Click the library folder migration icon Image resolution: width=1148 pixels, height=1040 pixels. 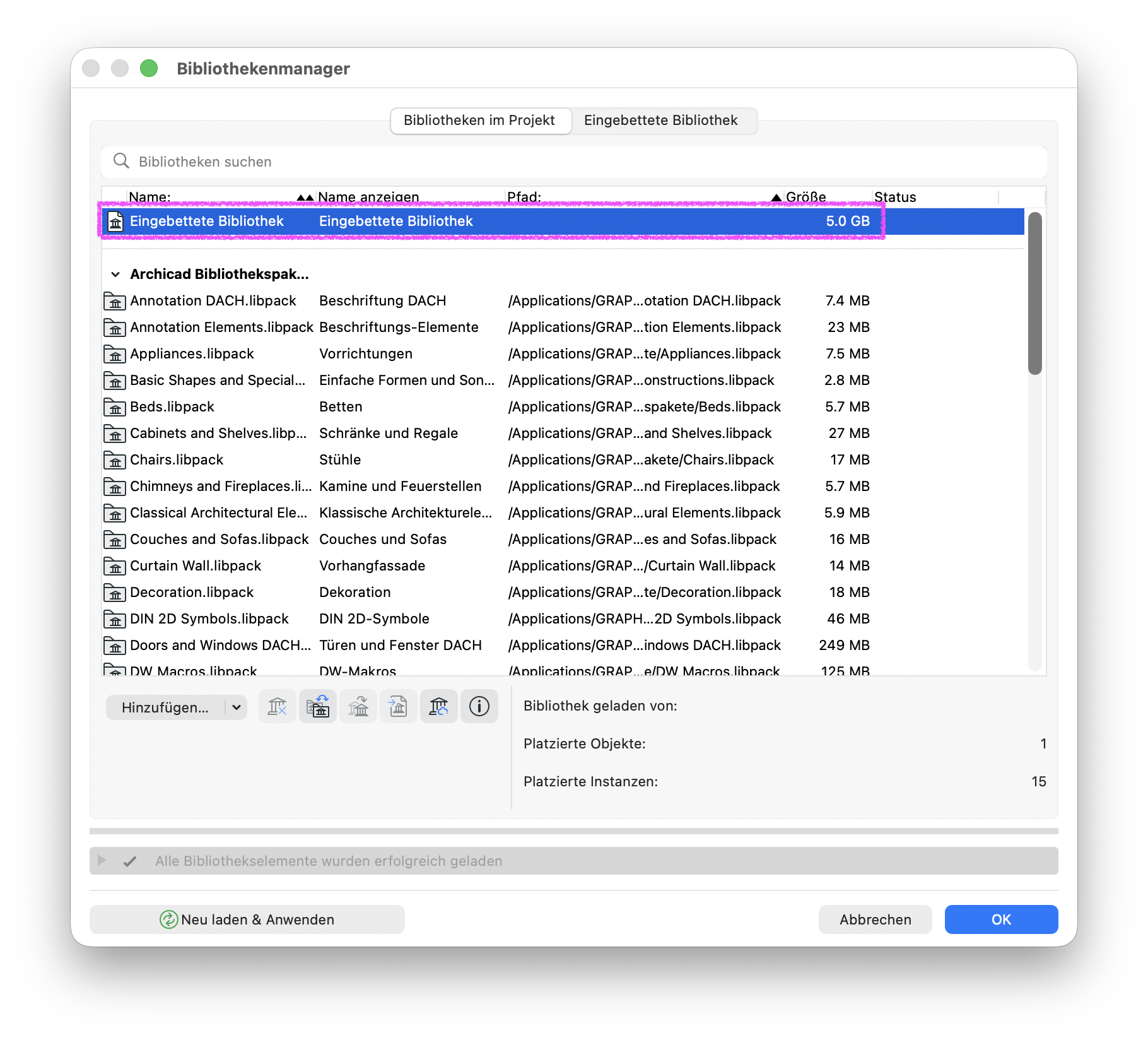coord(318,706)
